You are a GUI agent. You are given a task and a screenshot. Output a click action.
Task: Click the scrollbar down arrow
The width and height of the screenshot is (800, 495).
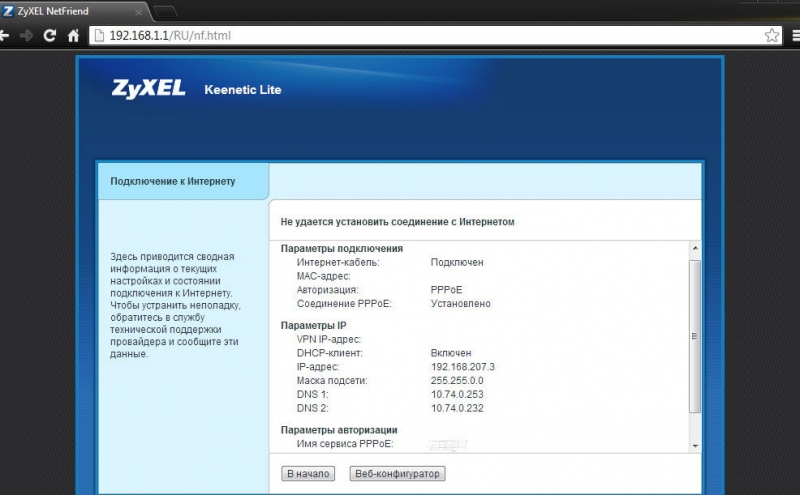[x=695, y=446]
